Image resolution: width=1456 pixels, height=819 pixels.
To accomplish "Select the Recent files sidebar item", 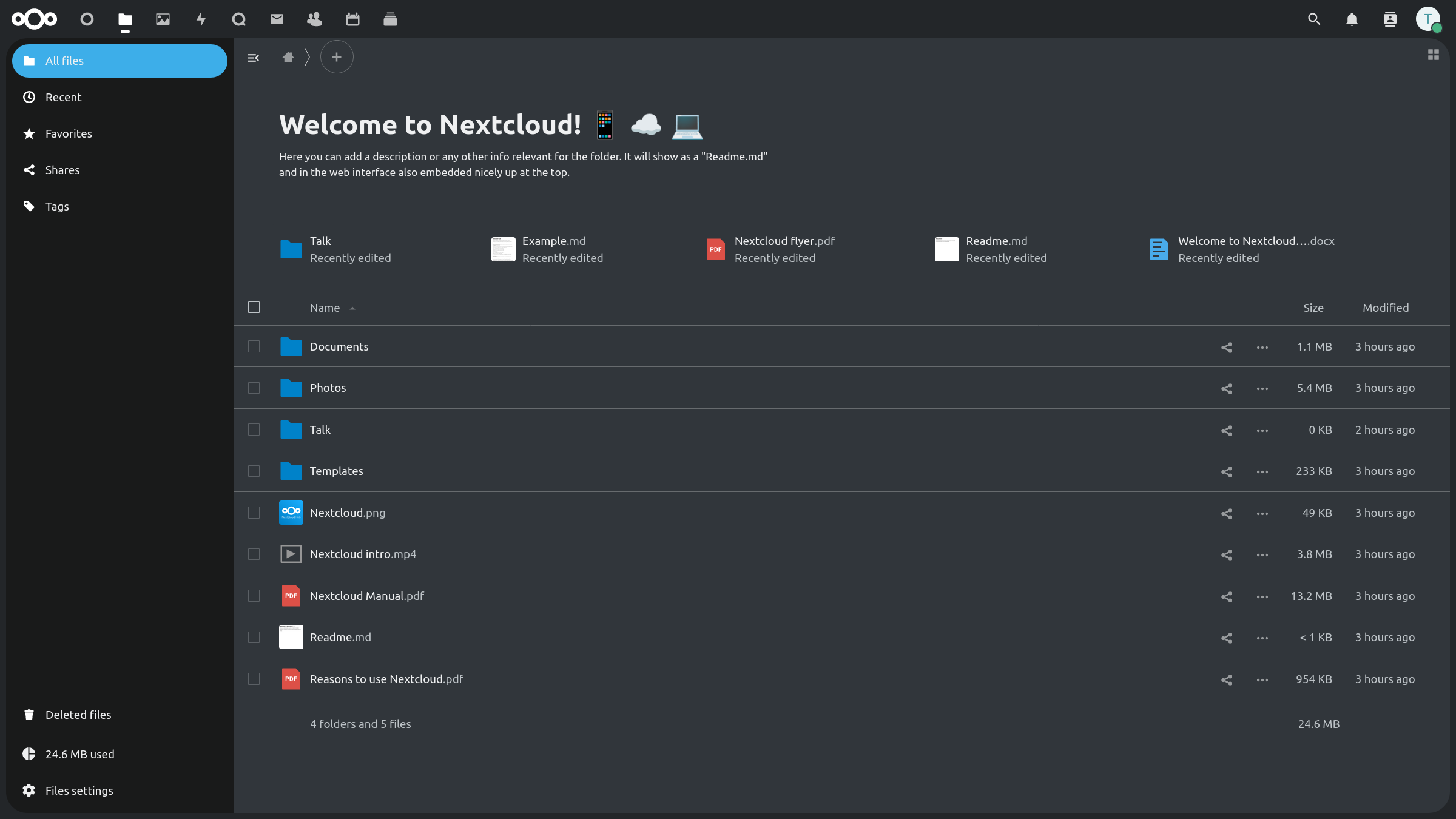I will (64, 97).
